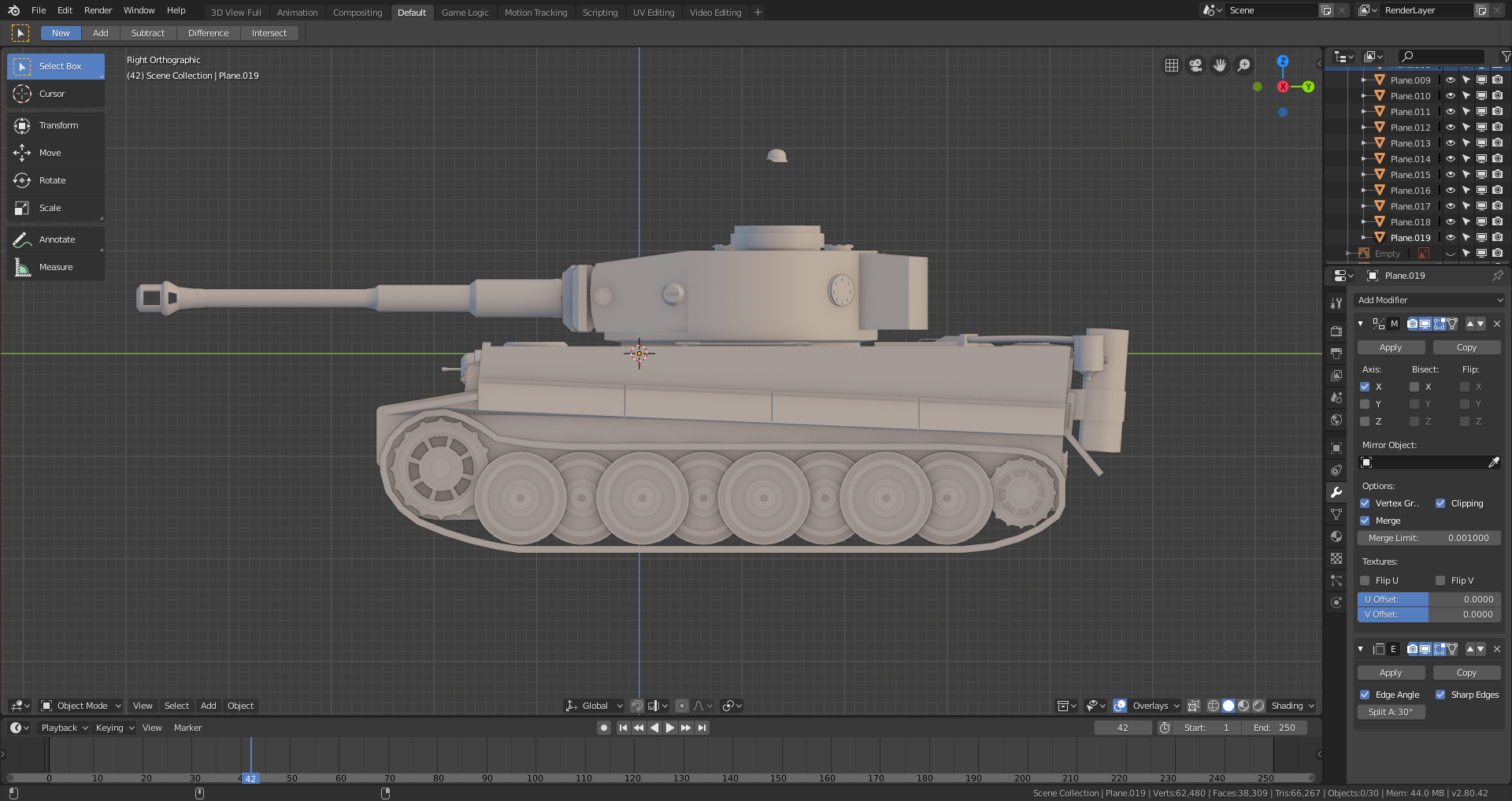Enable the Mirror Axis Y checkbox
1512x801 pixels.
point(1365,404)
